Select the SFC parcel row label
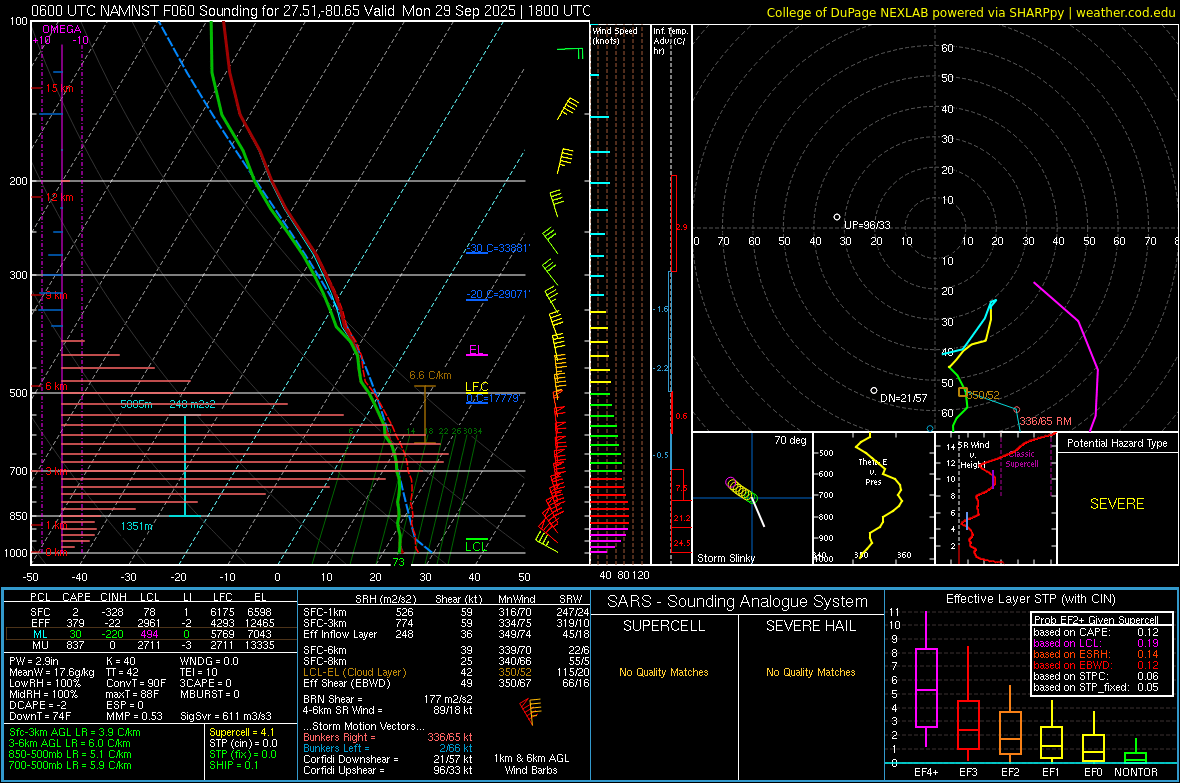Viewport: 1180px width, 783px height. coord(40,612)
